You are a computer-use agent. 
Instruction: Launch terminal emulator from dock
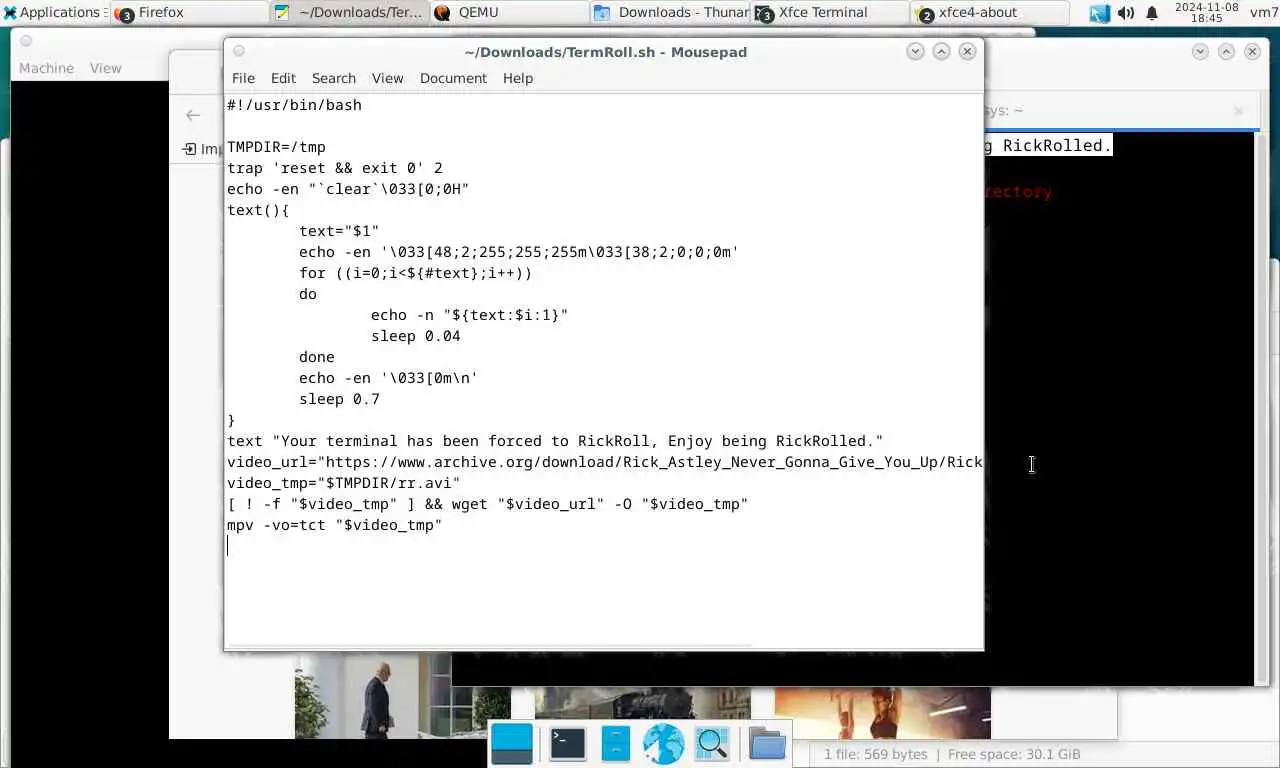tap(567, 744)
